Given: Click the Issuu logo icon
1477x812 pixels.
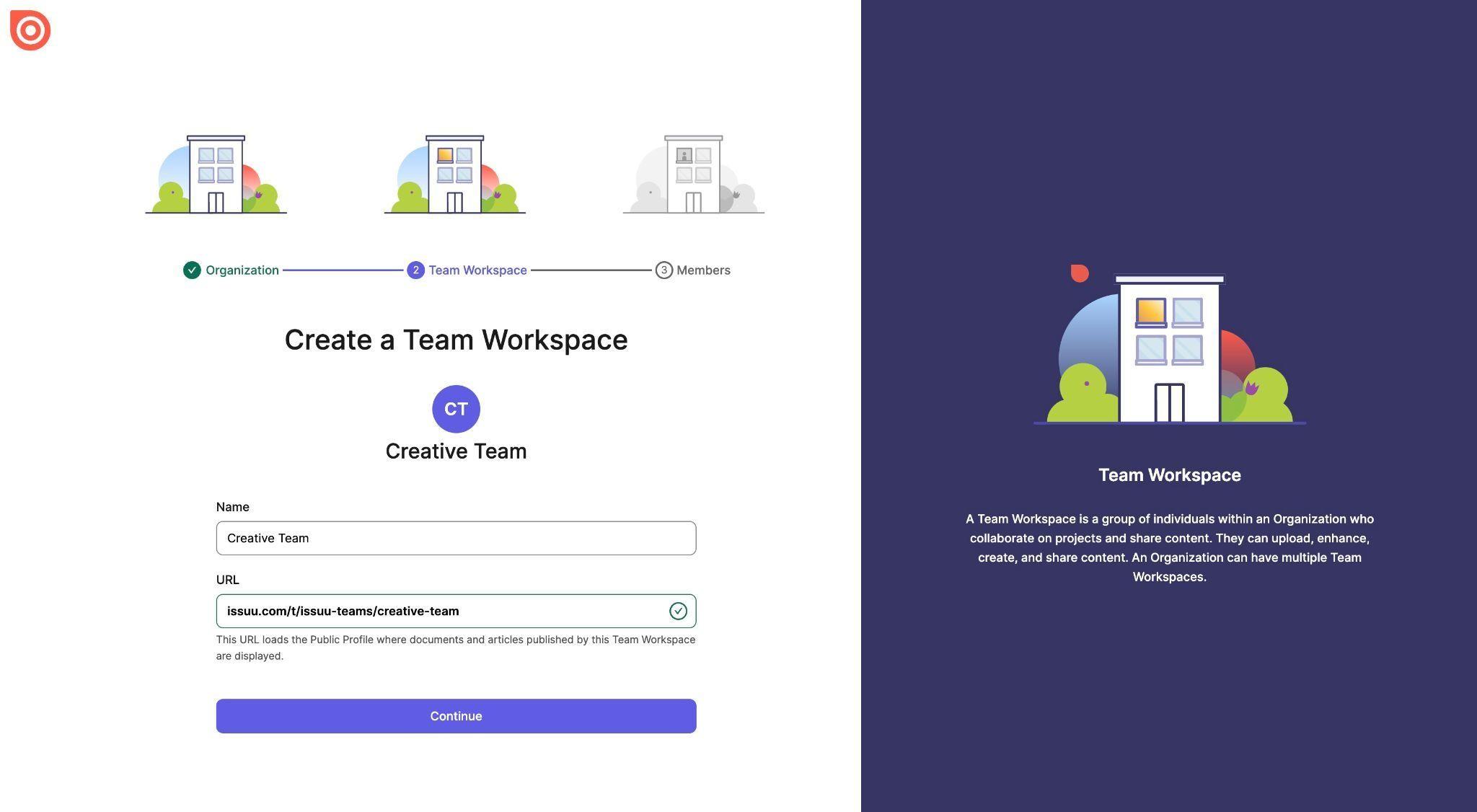Looking at the screenshot, I should pyautogui.click(x=30, y=30).
